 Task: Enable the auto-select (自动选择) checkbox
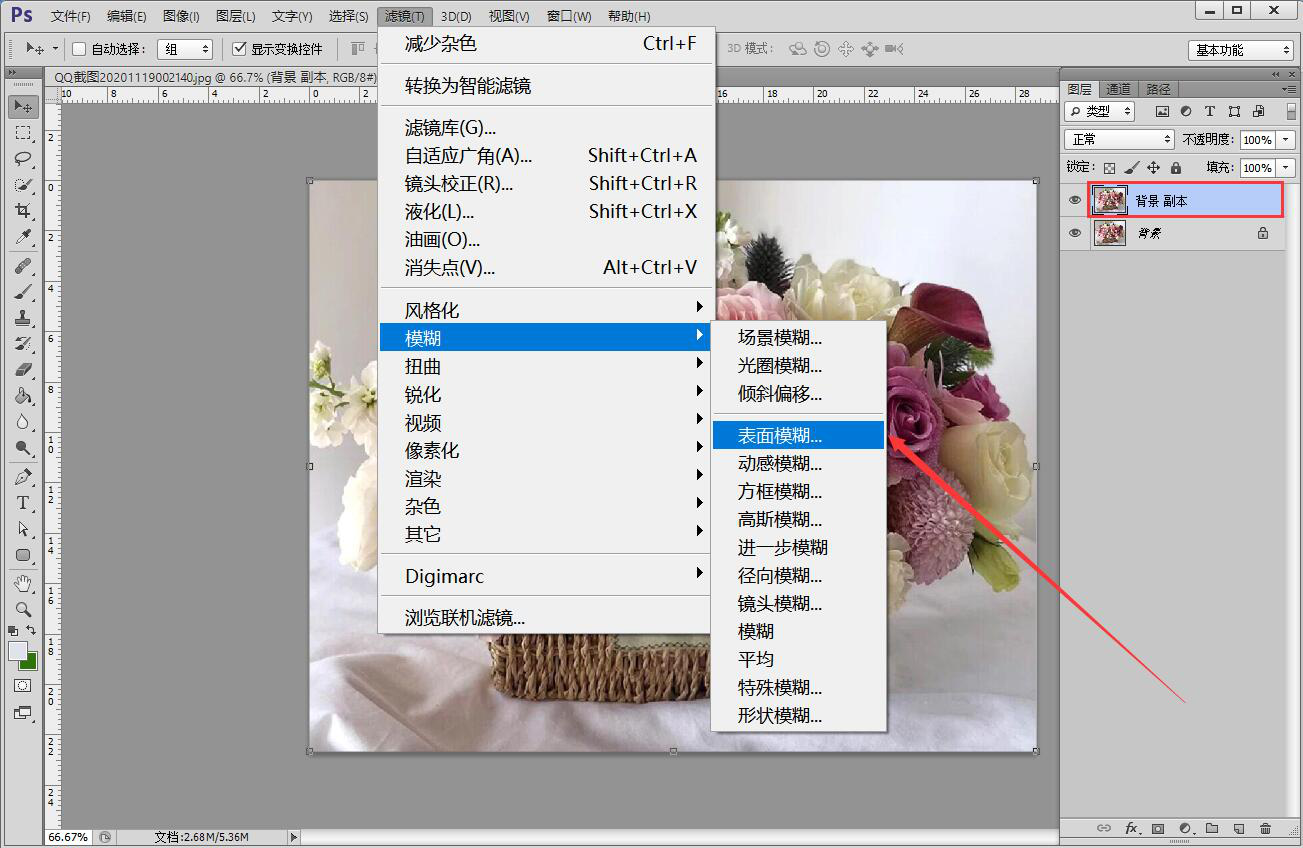[80, 49]
